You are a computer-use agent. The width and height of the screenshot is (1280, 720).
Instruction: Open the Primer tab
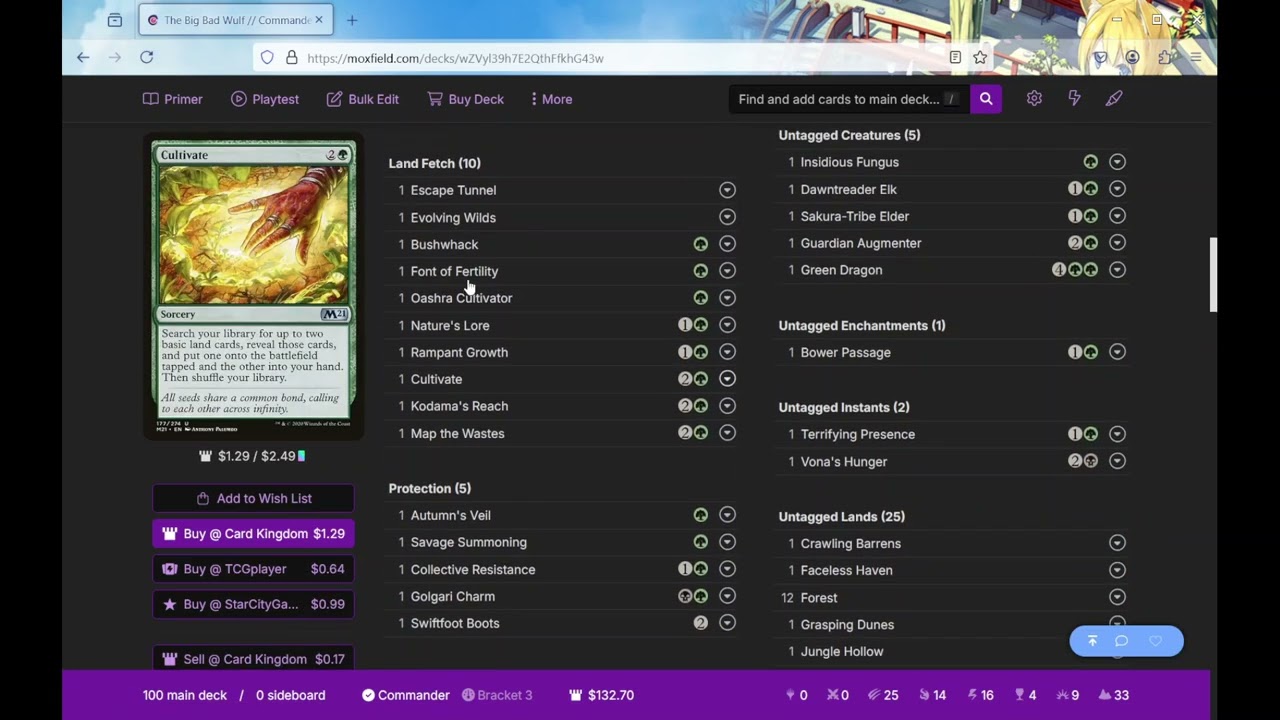173,99
